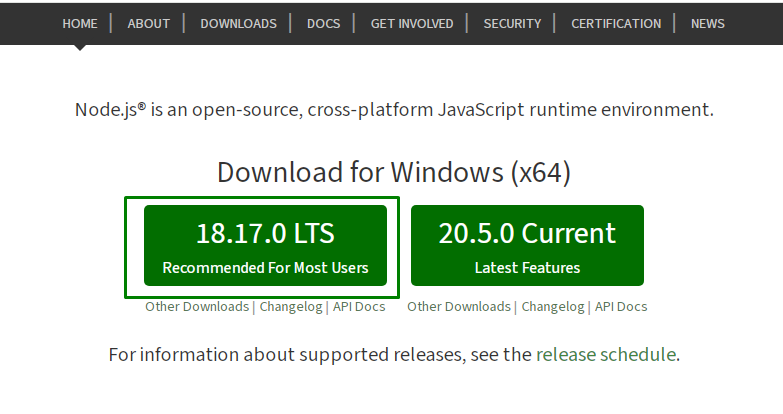The height and width of the screenshot is (414, 783).
Task: Select GET INVOLVED in navigation
Action: point(411,23)
